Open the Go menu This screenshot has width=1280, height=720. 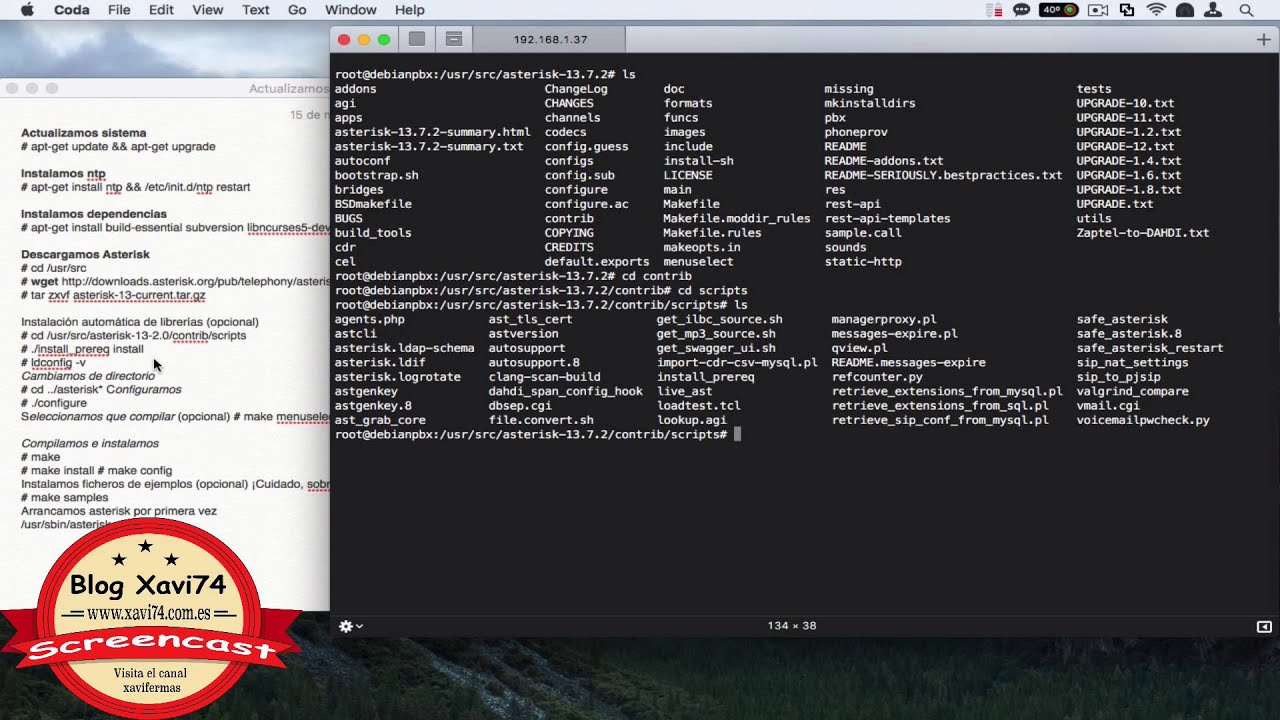297,10
